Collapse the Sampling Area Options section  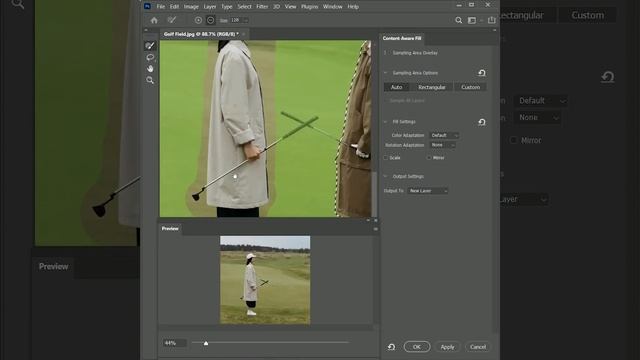point(385,73)
